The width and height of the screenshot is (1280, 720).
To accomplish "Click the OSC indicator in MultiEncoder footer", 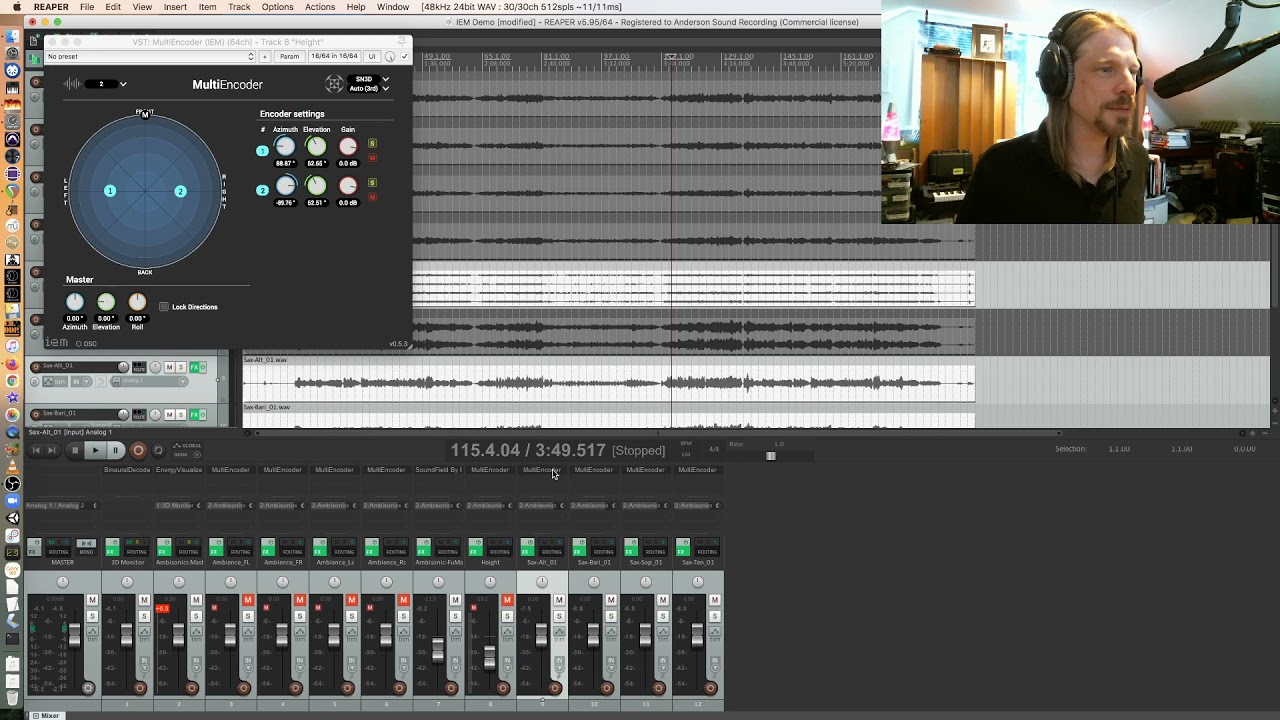I will [86, 344].
